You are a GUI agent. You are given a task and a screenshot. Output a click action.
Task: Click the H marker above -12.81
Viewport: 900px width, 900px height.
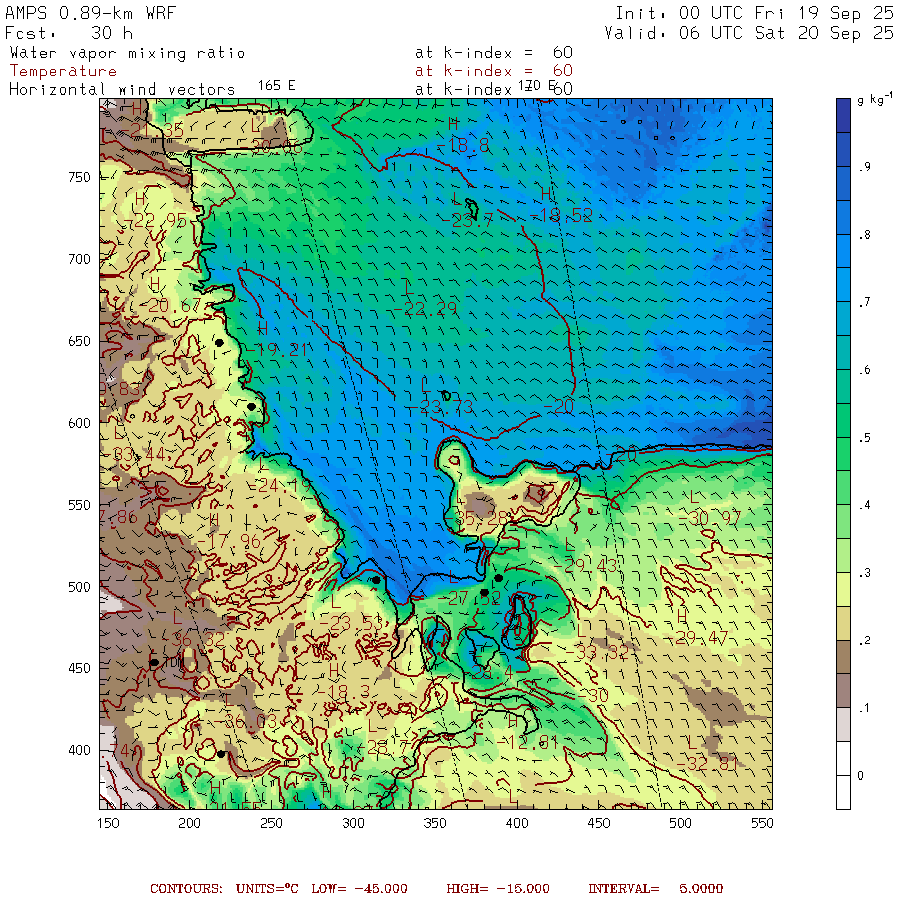tap(511, 720)
